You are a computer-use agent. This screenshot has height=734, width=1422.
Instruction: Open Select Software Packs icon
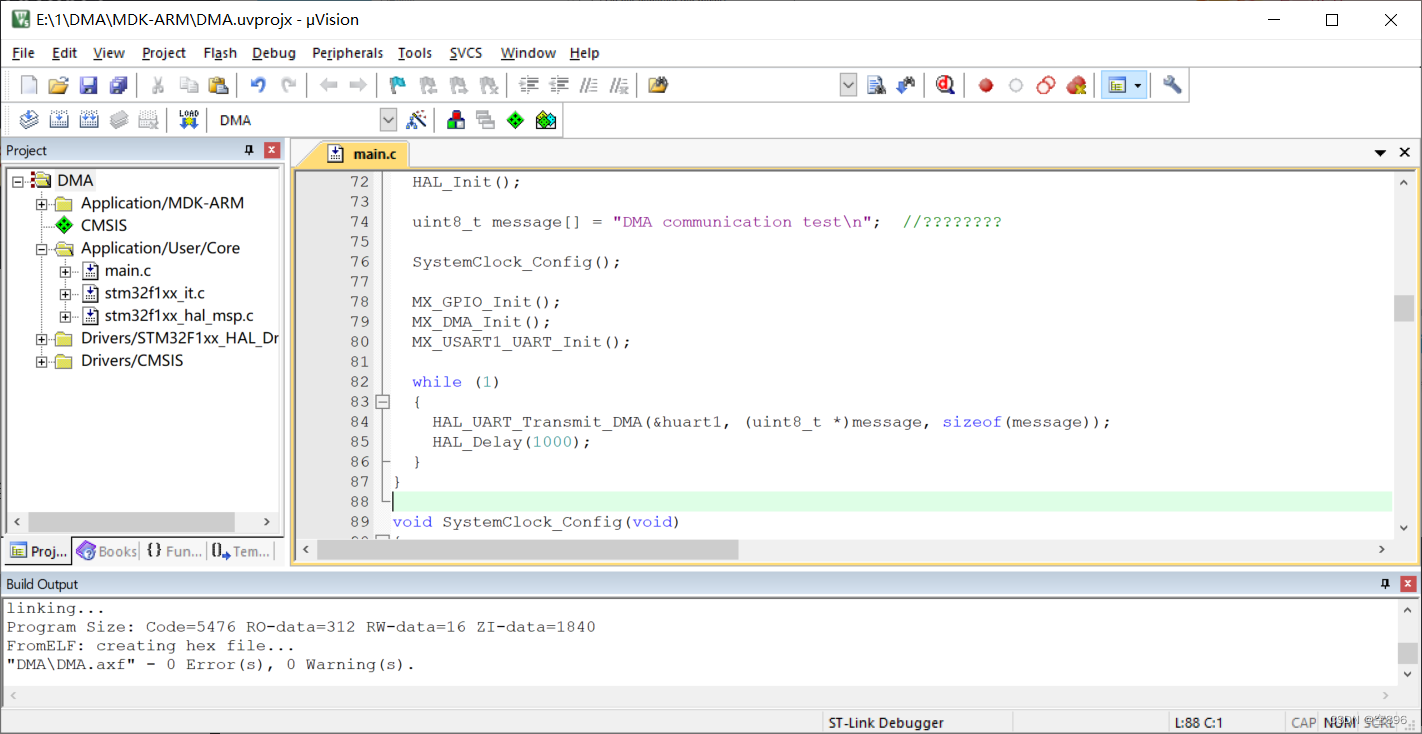545,120
